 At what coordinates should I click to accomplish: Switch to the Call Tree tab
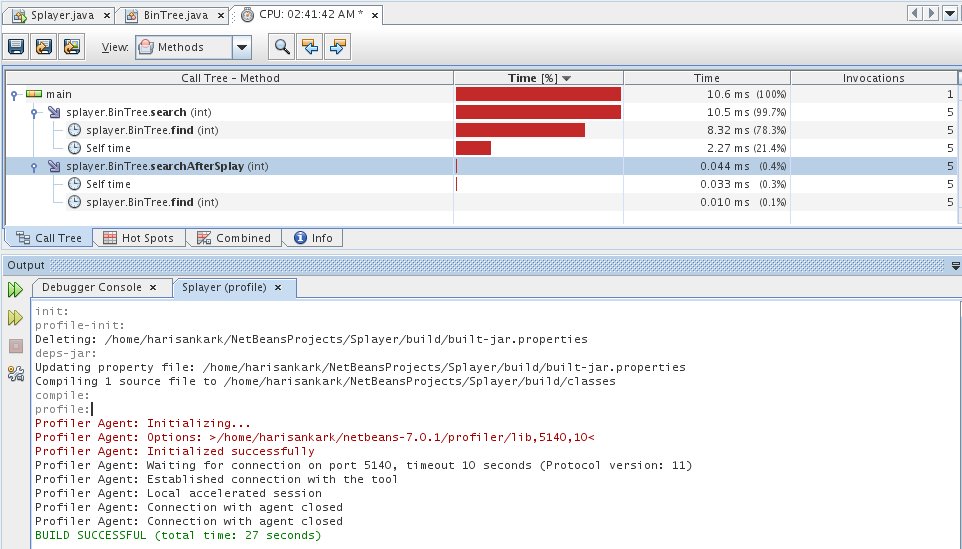[48, 238]
